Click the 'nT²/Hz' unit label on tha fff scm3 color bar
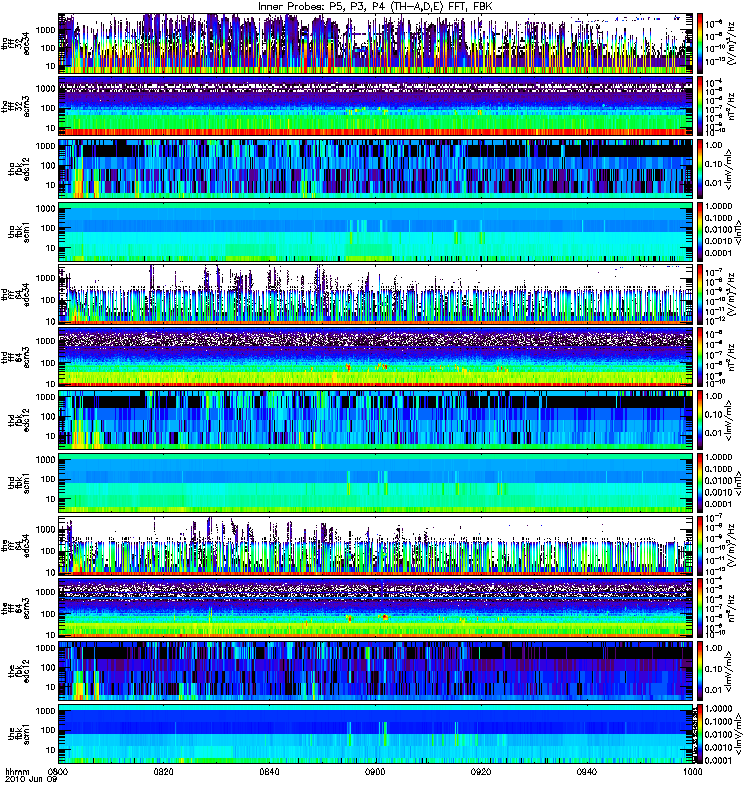This screenshot has height=800, width=750. (x=731, y=107)
